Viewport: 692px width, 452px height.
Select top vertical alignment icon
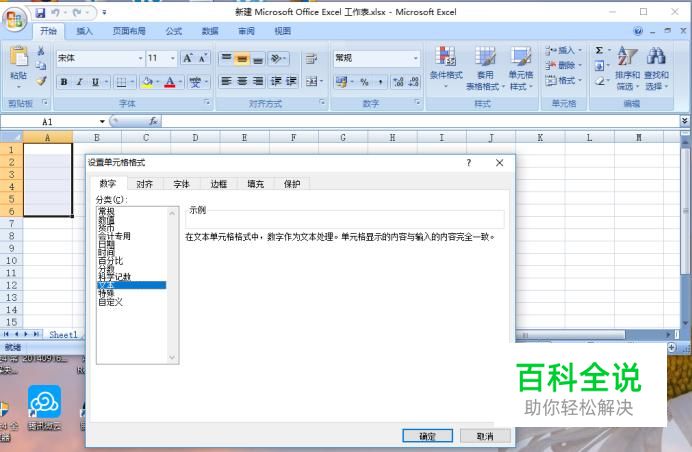coord(226,58)
